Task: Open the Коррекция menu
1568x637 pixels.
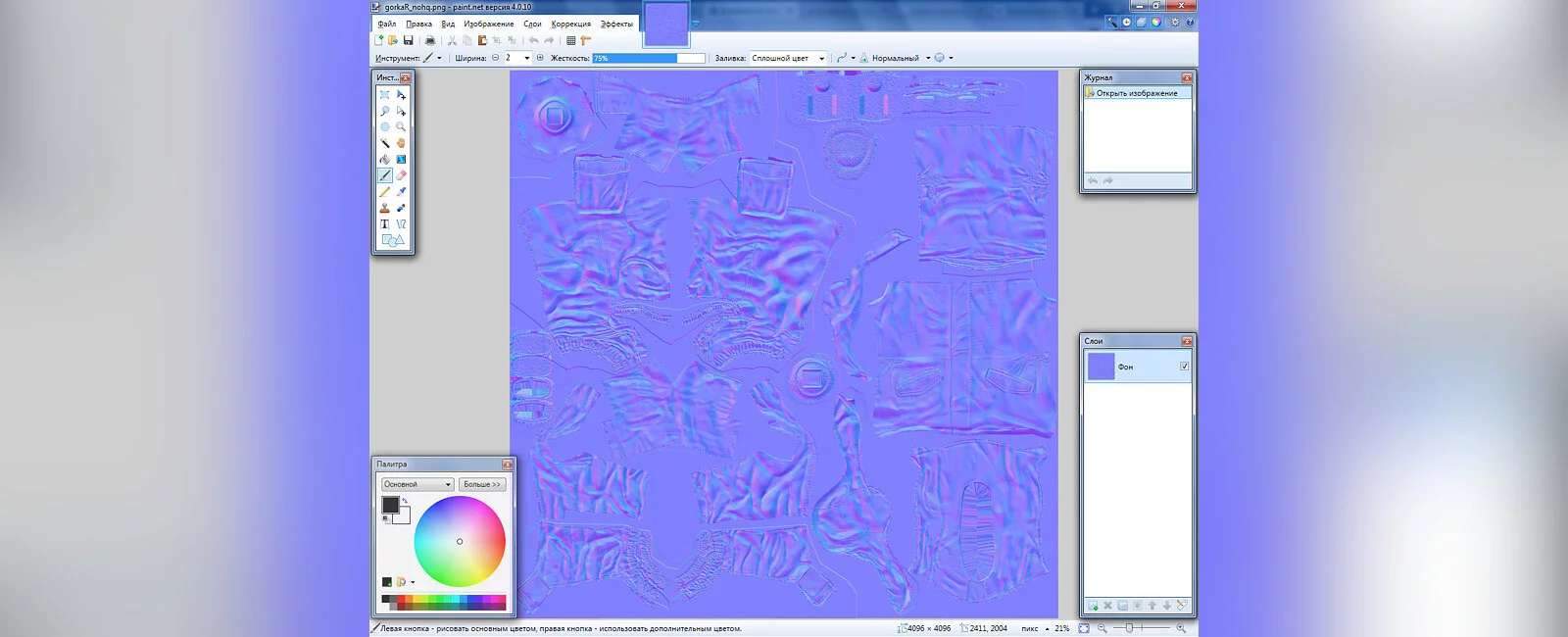Action: [571, 24]
